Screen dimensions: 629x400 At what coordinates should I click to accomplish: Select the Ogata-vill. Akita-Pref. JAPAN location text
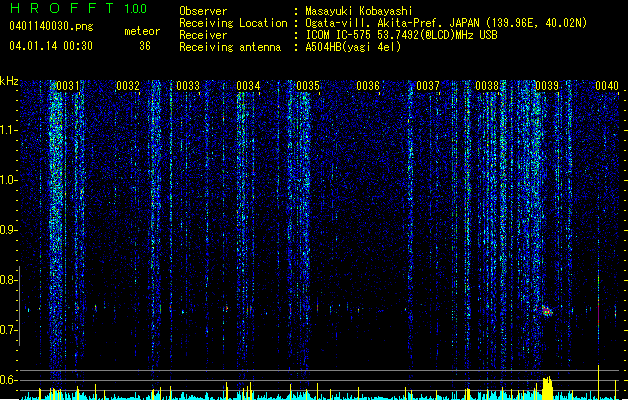tap(446, 23)
